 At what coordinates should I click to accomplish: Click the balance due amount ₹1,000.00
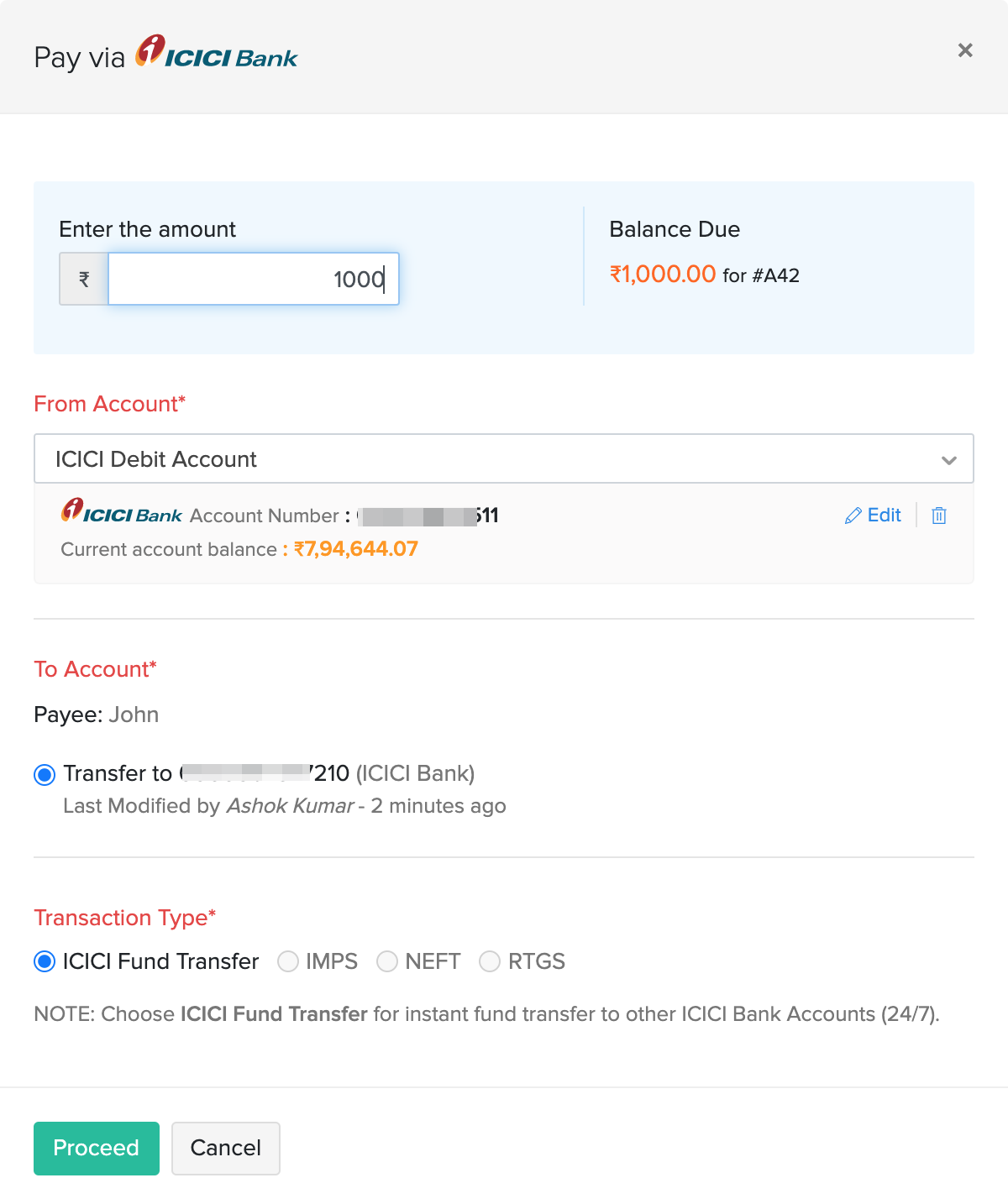tap(663, 274)
